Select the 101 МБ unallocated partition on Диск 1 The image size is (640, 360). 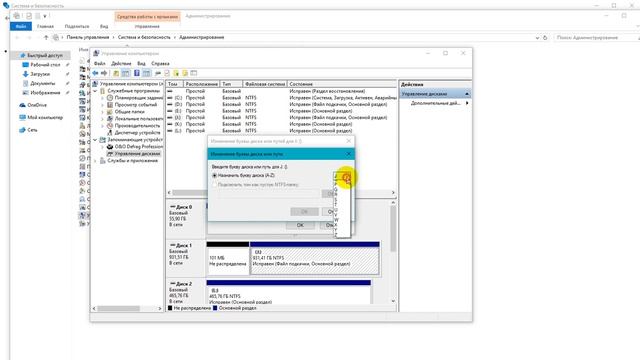pyautogui.click(x=227, y=258)
